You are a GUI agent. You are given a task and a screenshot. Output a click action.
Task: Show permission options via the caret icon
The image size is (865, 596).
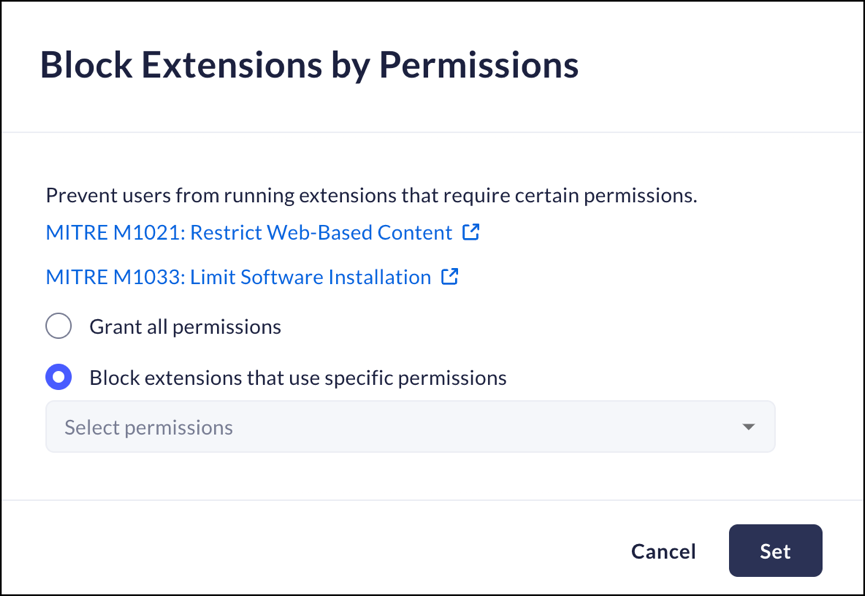[x=748, y=427]
